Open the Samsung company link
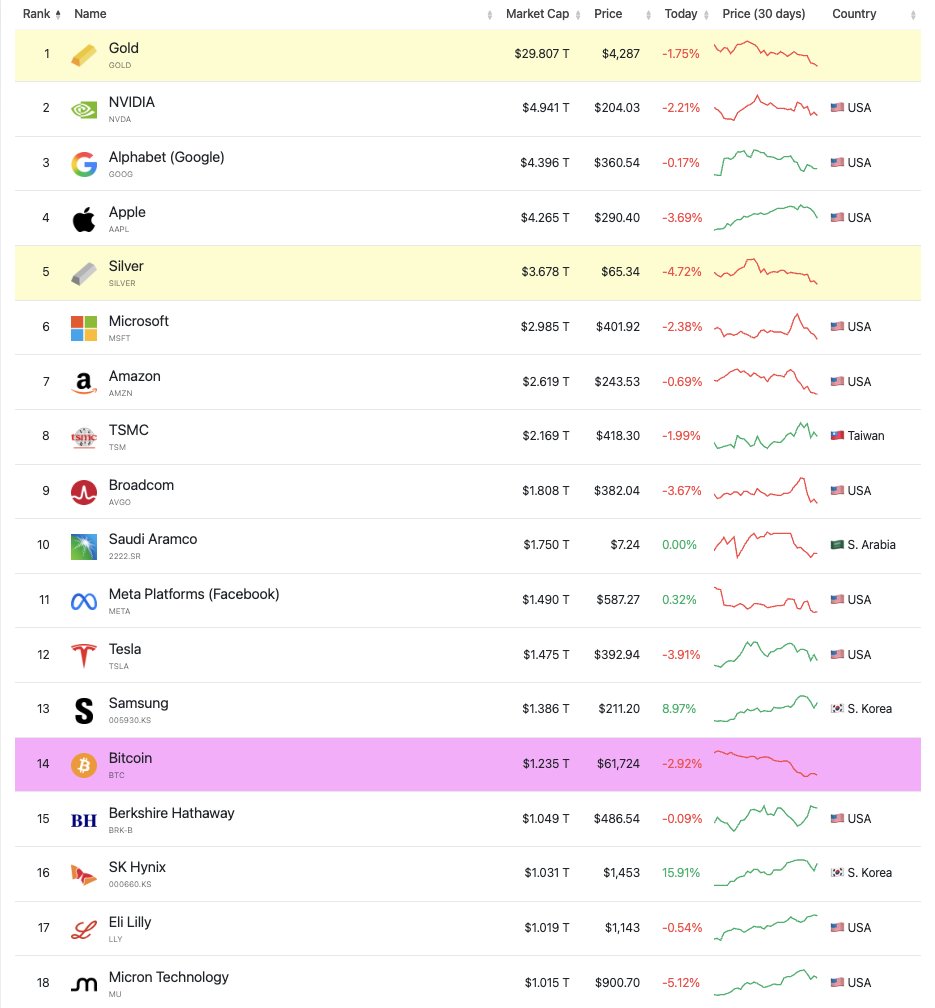935x1008 pixels. coord(139,703)
